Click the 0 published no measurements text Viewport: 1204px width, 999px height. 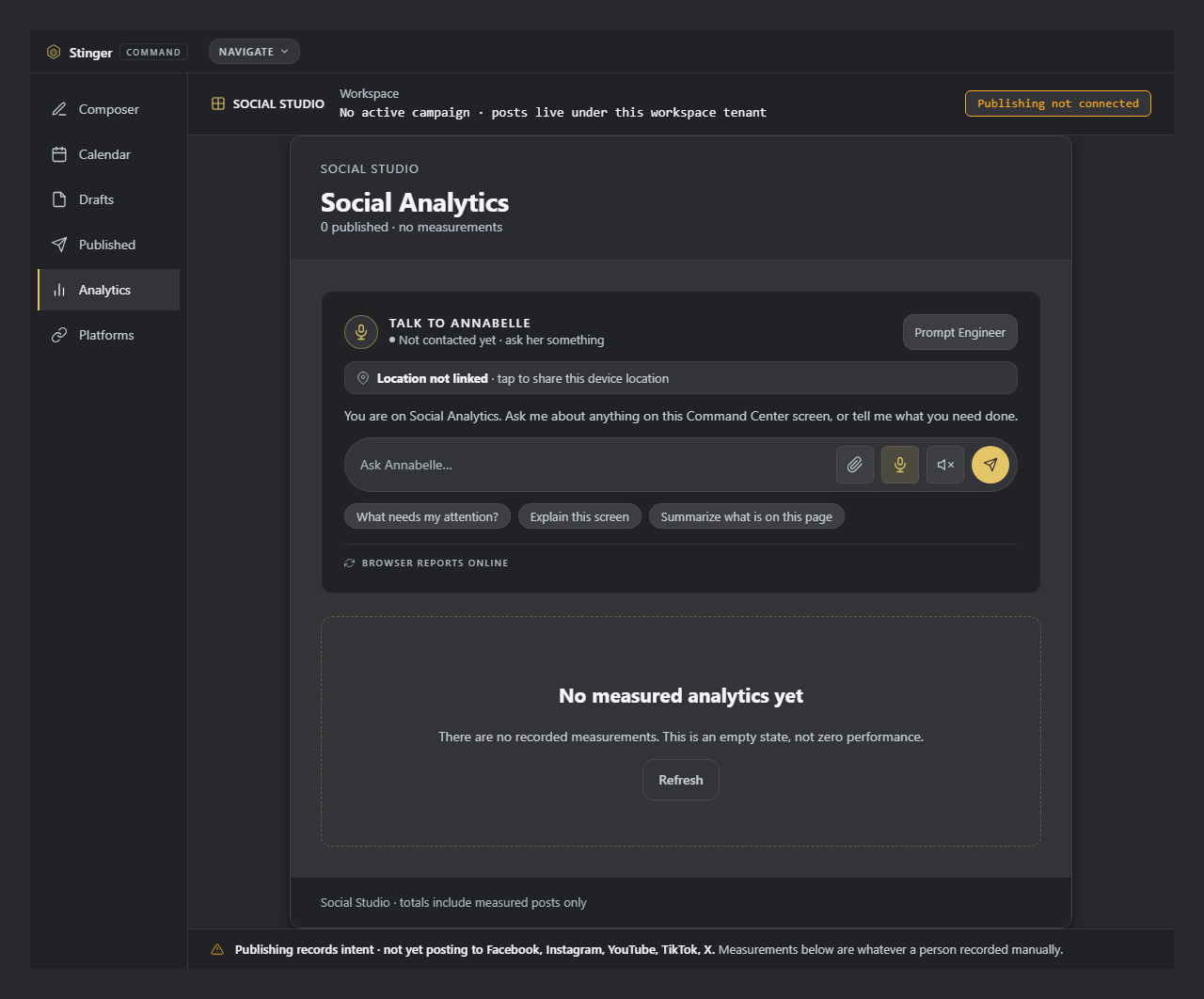pyautogui.click(x=411, y=227)
